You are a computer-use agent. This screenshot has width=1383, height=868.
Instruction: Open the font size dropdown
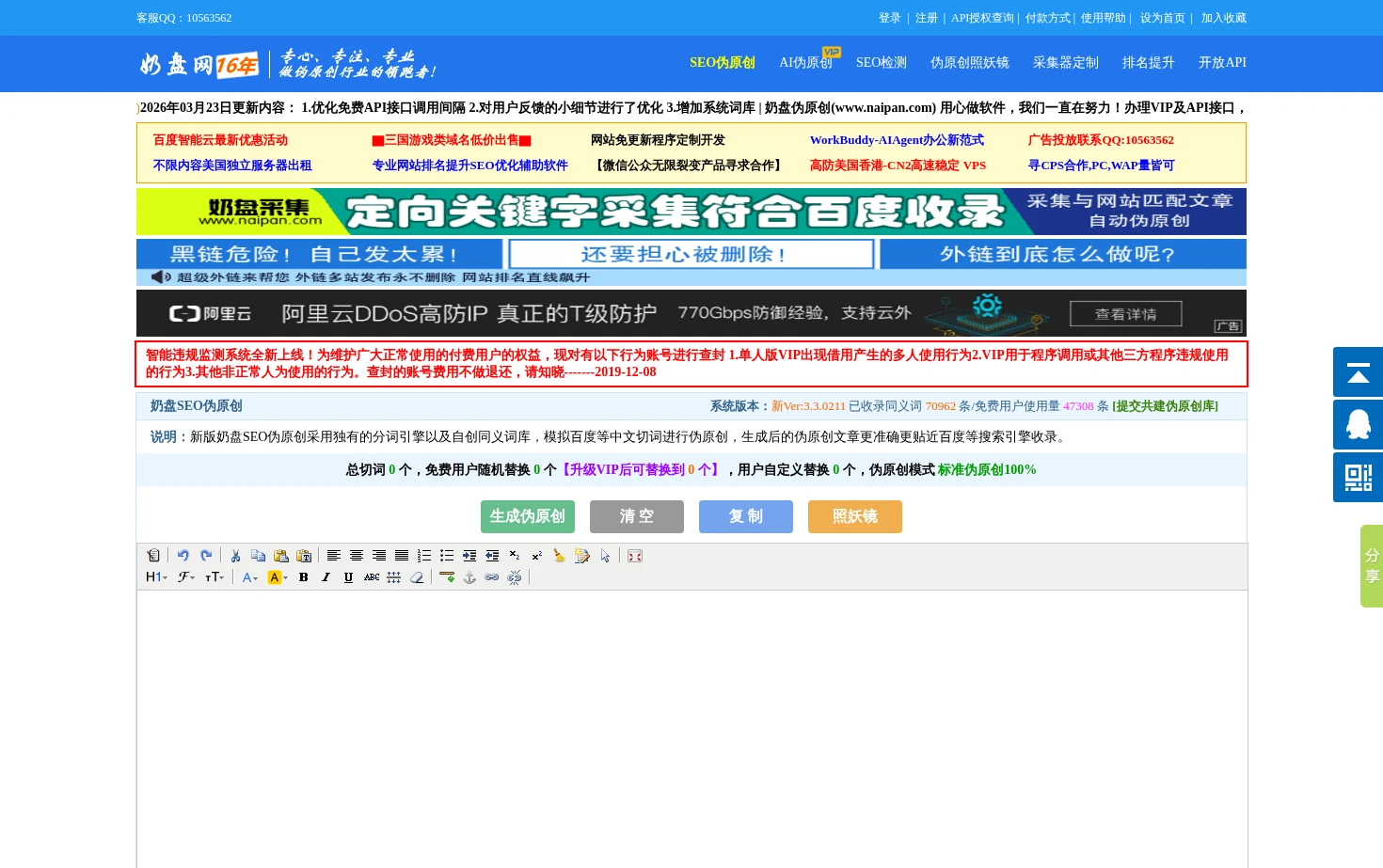215,577
